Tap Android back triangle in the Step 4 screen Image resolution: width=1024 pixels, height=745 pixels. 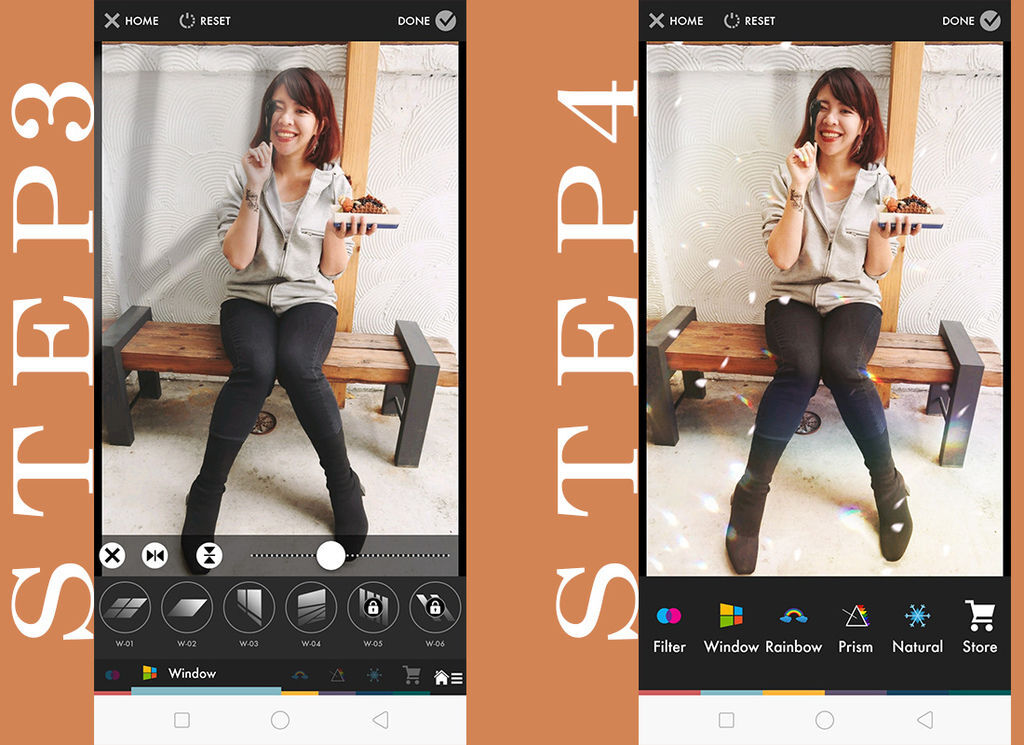pyautogui.click(x=925, y=720)
